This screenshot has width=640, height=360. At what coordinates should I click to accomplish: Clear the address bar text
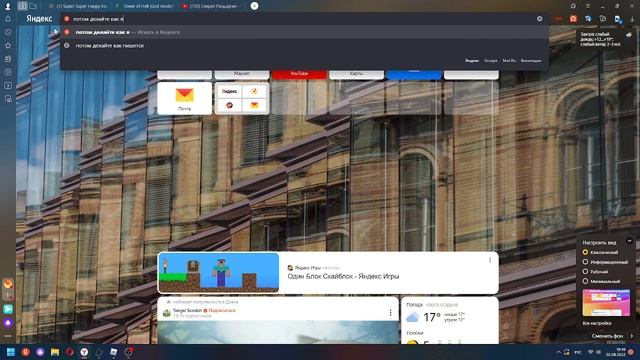[x=540, y=19]
